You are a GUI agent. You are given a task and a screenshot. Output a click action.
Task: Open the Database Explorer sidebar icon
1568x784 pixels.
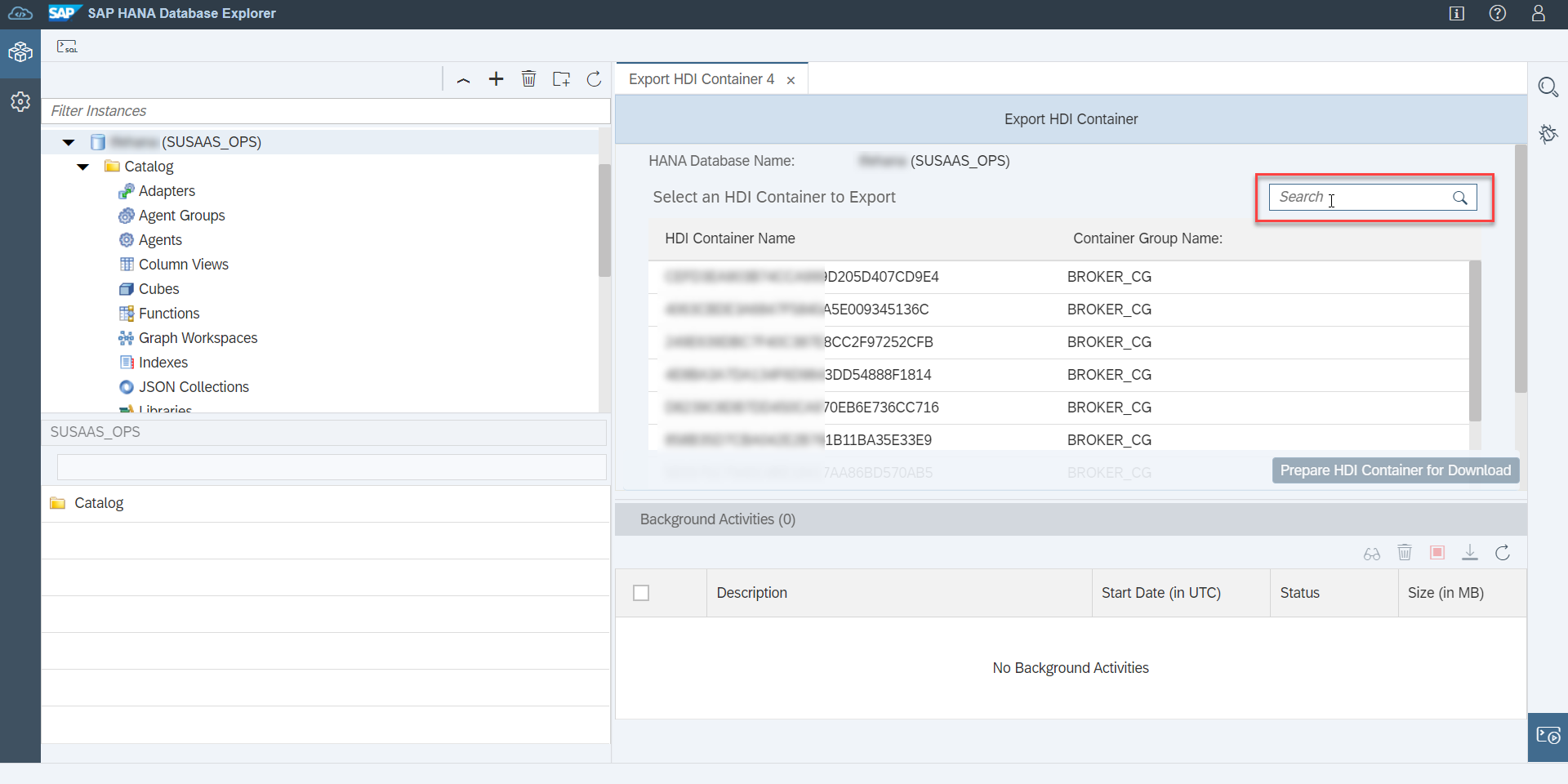click(20, 53)
